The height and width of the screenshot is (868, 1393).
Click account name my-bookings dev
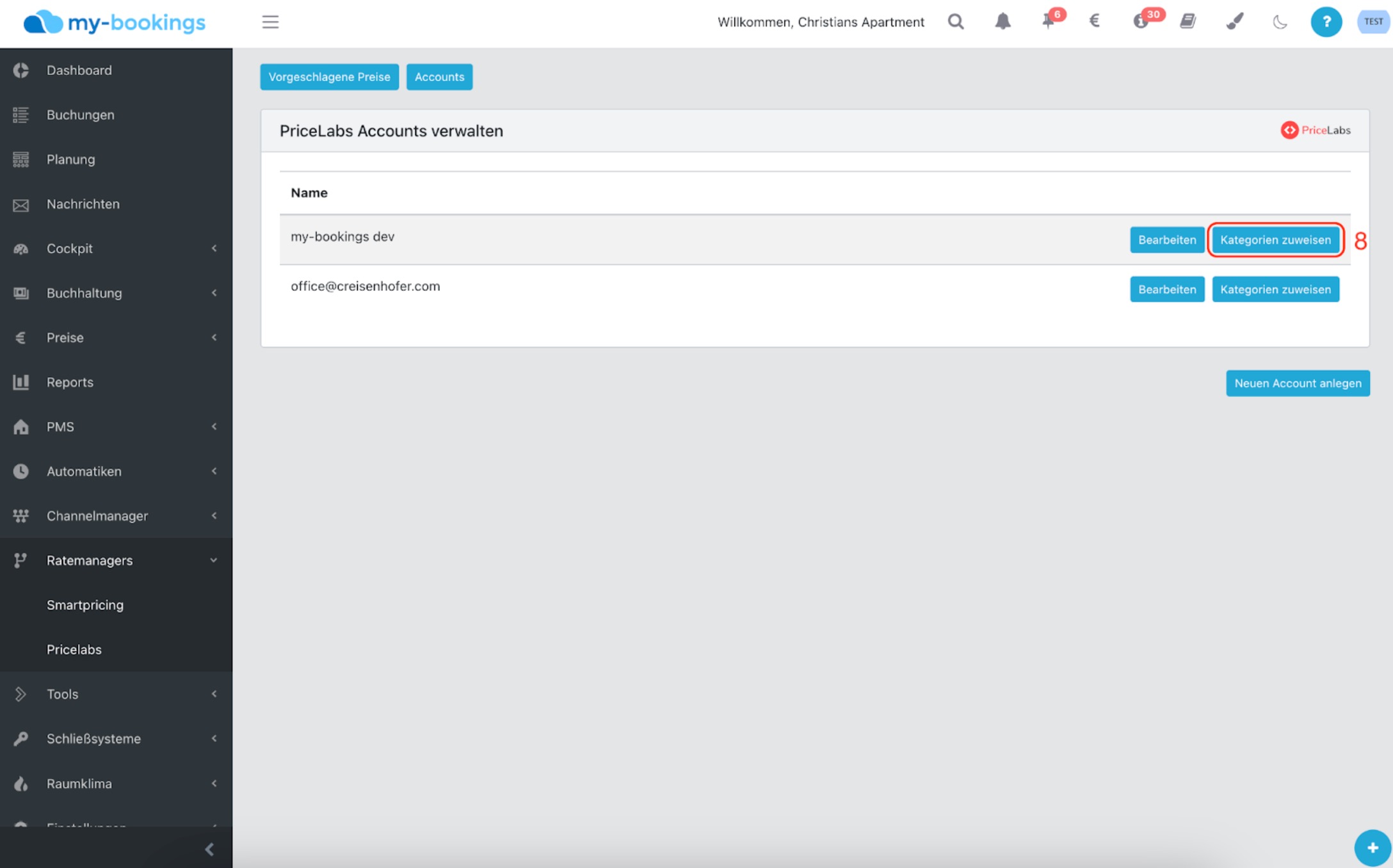(342, 237)
